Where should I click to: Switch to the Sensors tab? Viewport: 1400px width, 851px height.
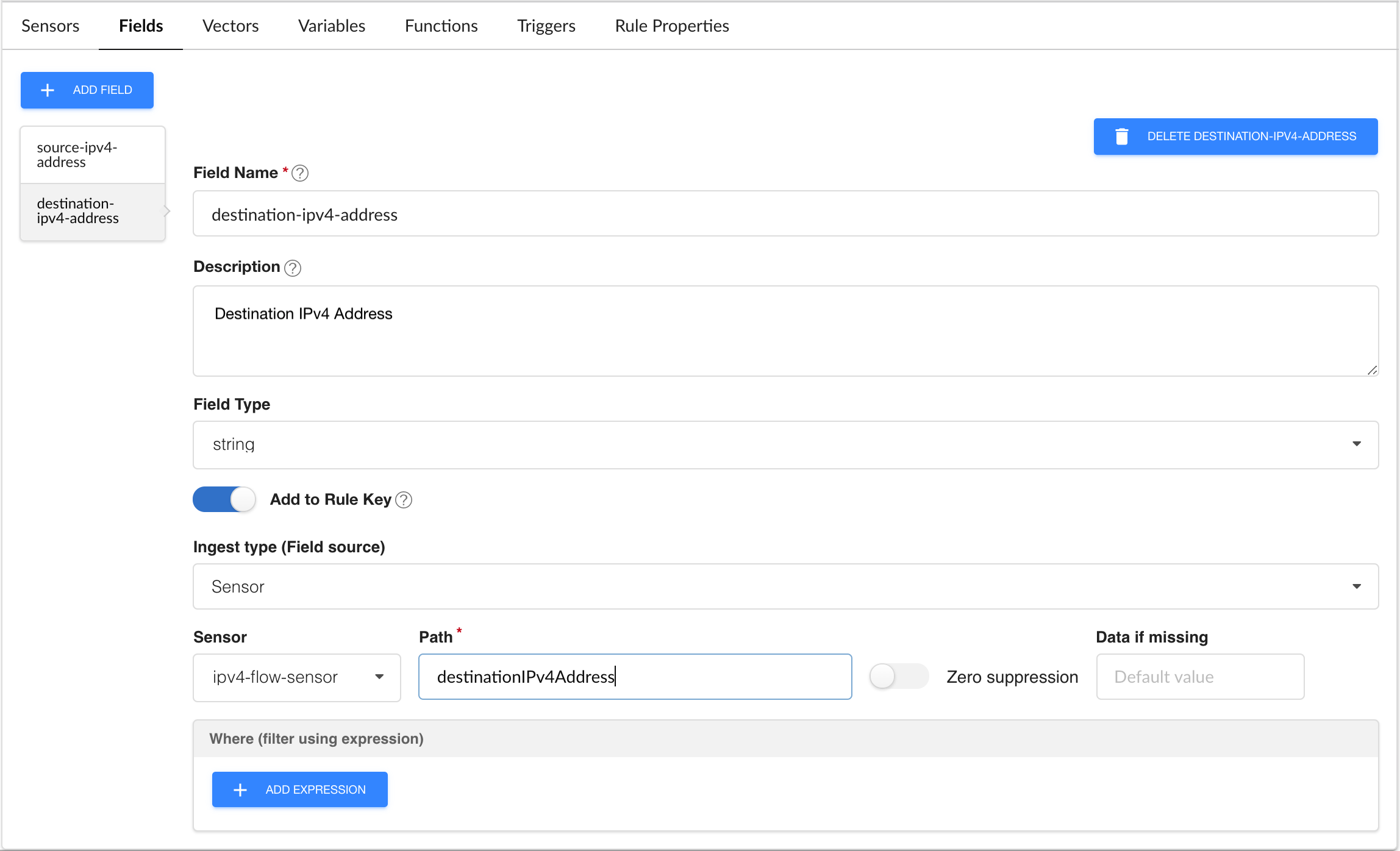point(50,26)
